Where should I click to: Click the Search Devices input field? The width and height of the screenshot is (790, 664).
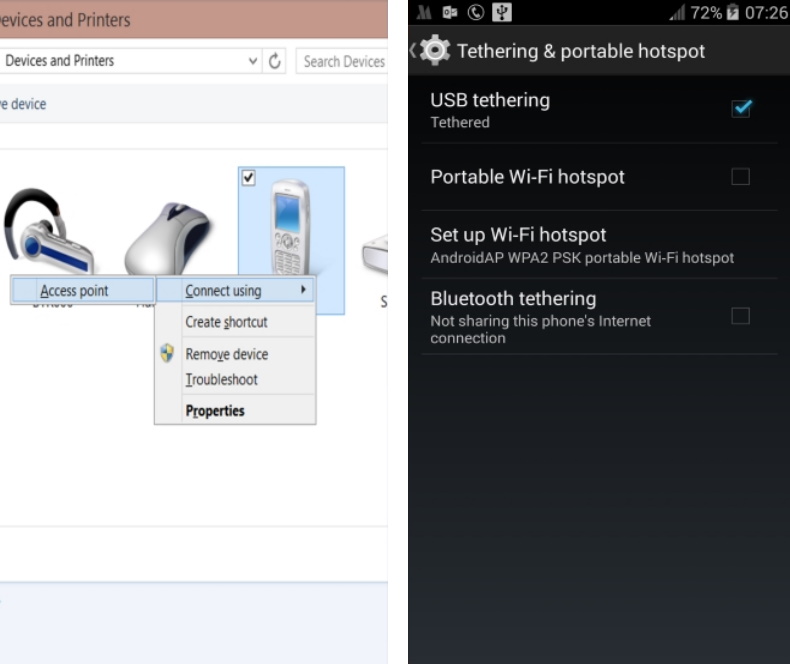tap(342, 61)
